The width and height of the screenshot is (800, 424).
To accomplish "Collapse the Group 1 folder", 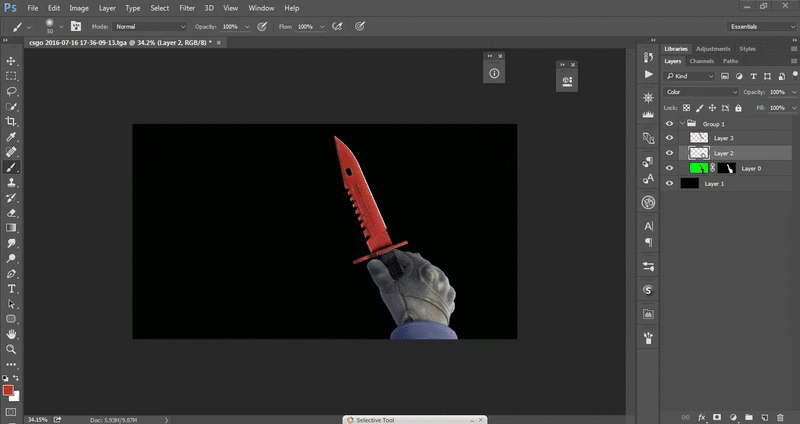I will [682, 123].
